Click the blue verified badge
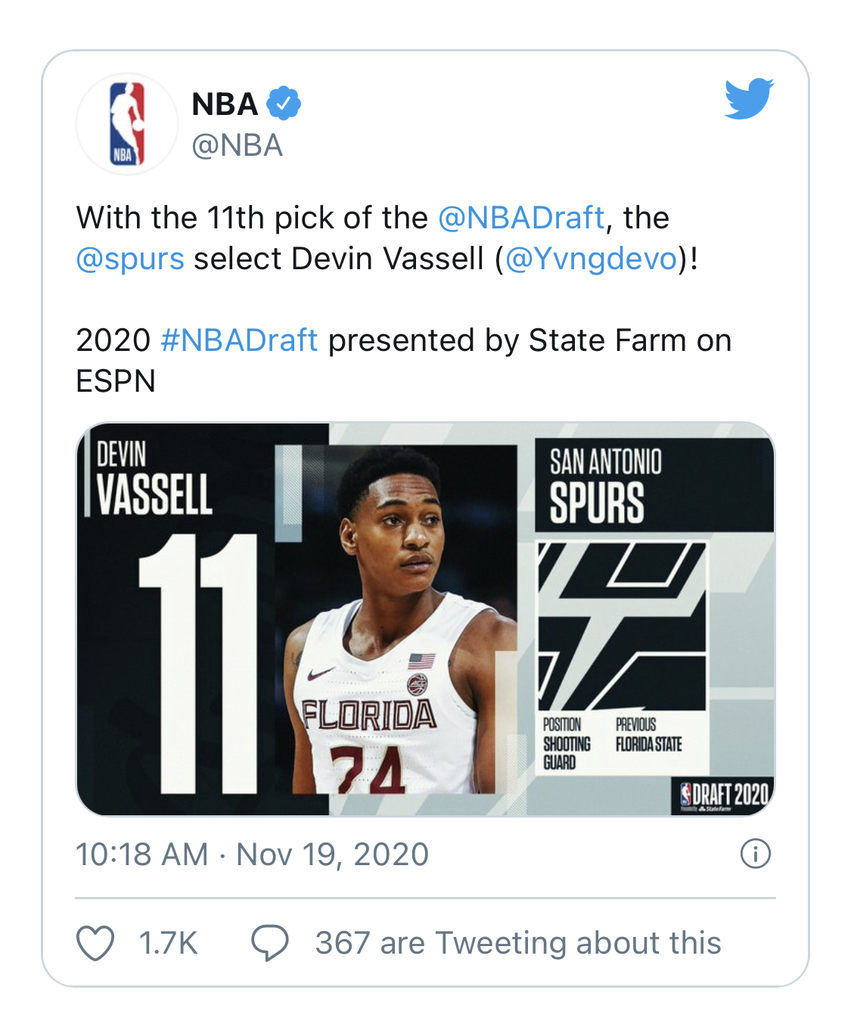Image resolution: width=851 pixels, height=1024 pixels. click(284, 103)
